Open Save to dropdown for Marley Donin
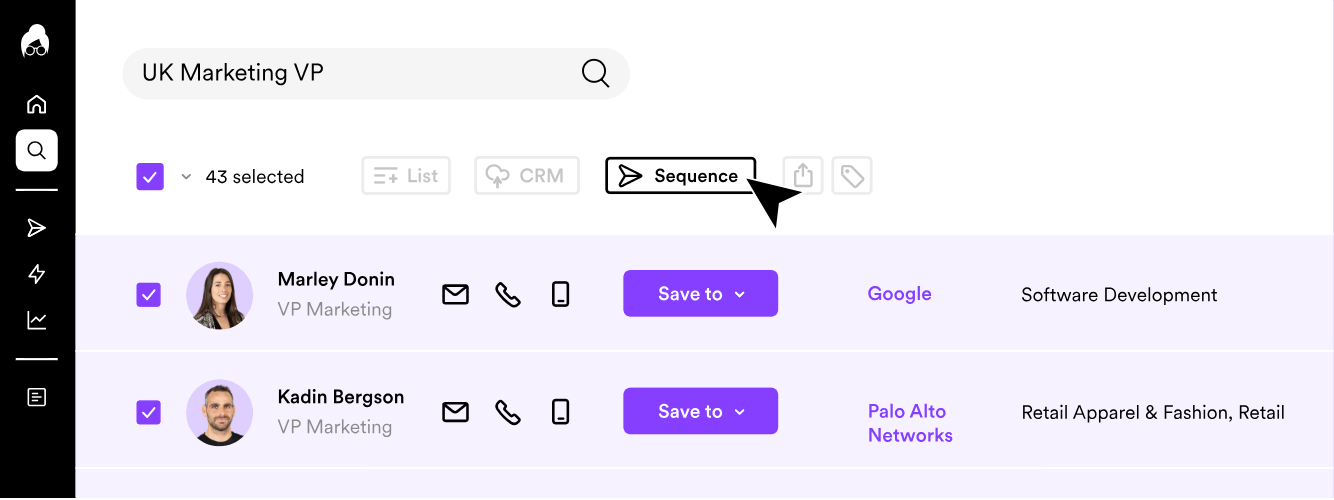Image resolution: width=1334 pixels, height=500 pixels. 700,294
